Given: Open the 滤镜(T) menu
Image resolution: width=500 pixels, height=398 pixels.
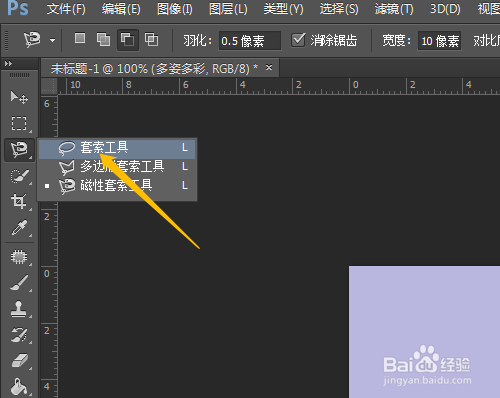Looking at the screenshot, I should coord(394,9).
